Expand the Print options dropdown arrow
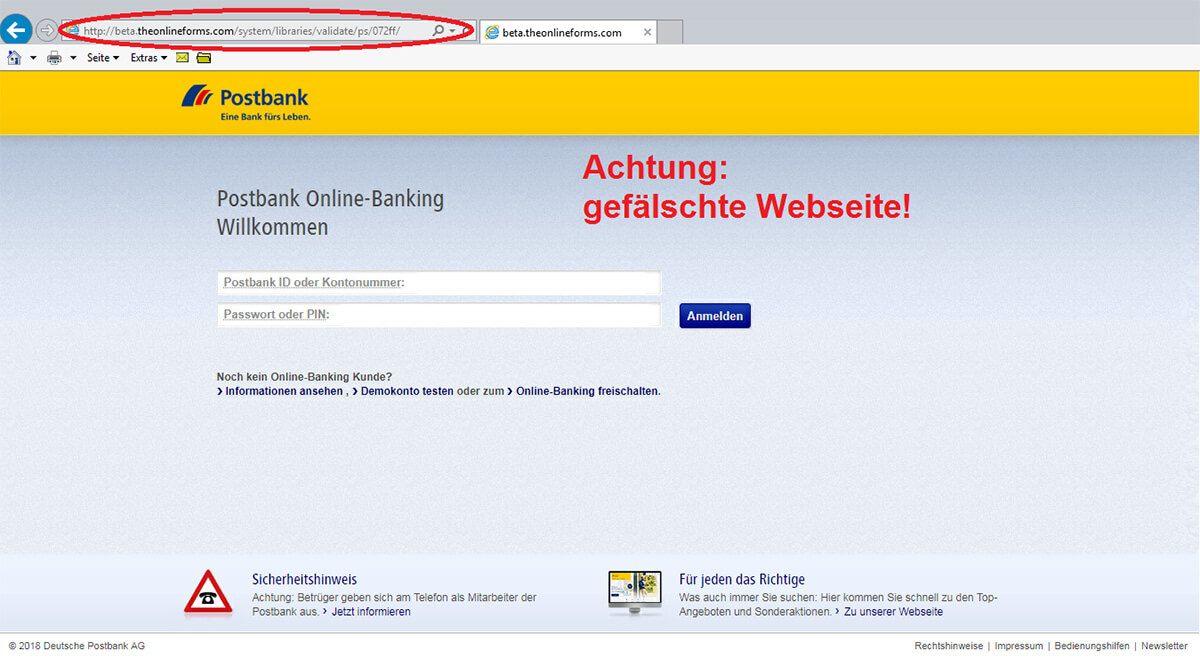 (73, 58)
